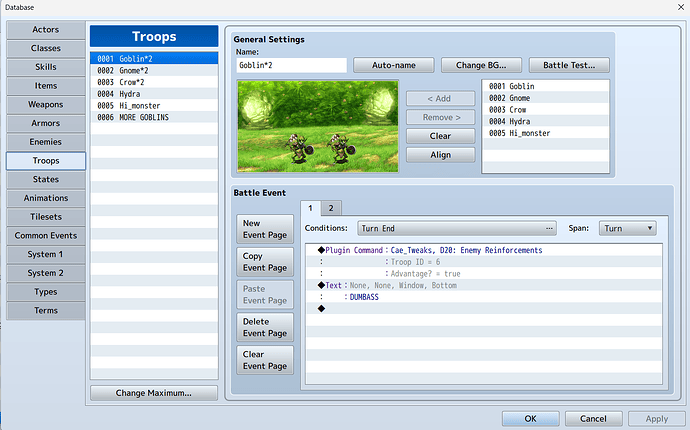This screenshot has height=430, width=690.
Task: Select the DUMBASS text line
Action: (x=484, y=297)
